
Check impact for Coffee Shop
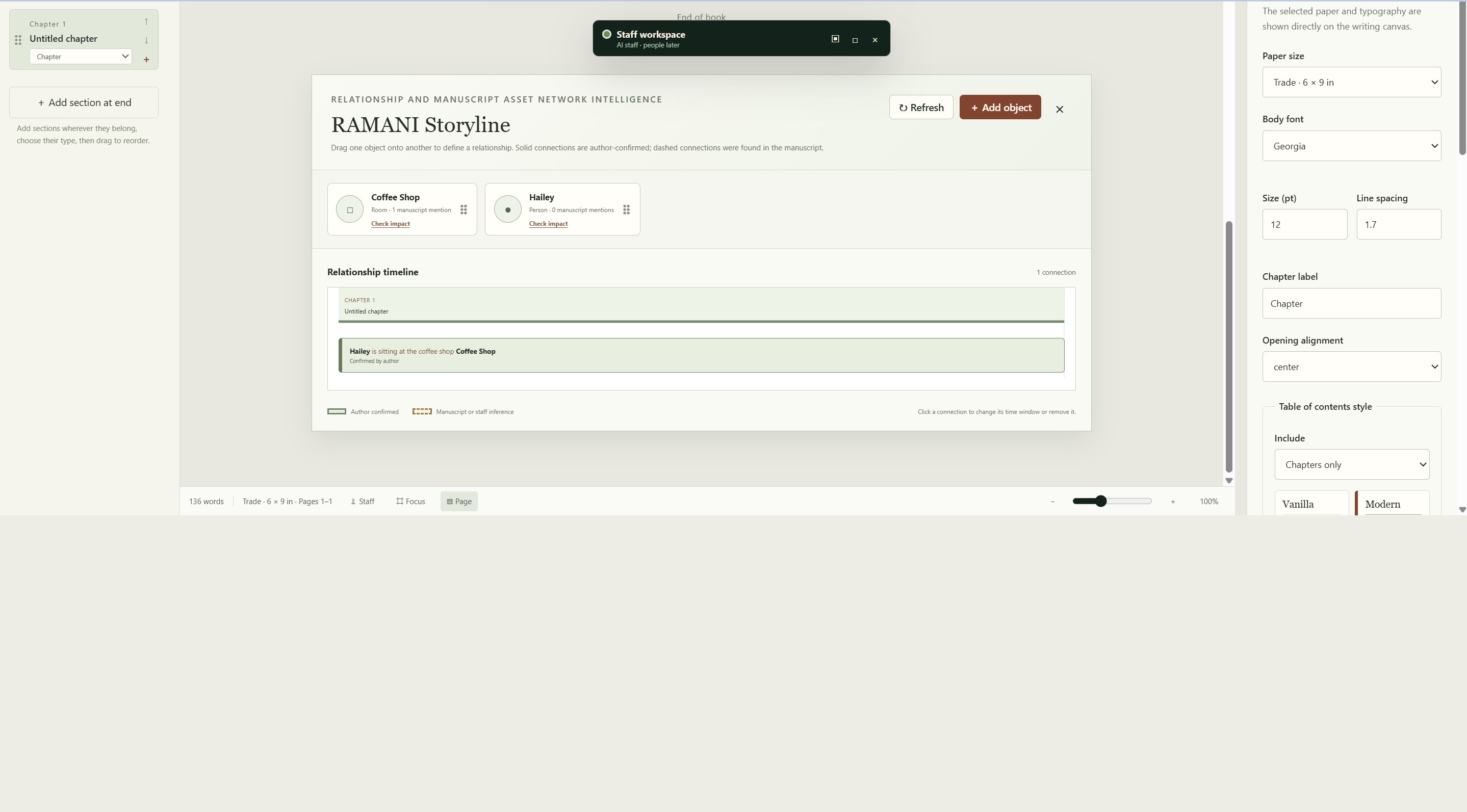tap(391, 224)
